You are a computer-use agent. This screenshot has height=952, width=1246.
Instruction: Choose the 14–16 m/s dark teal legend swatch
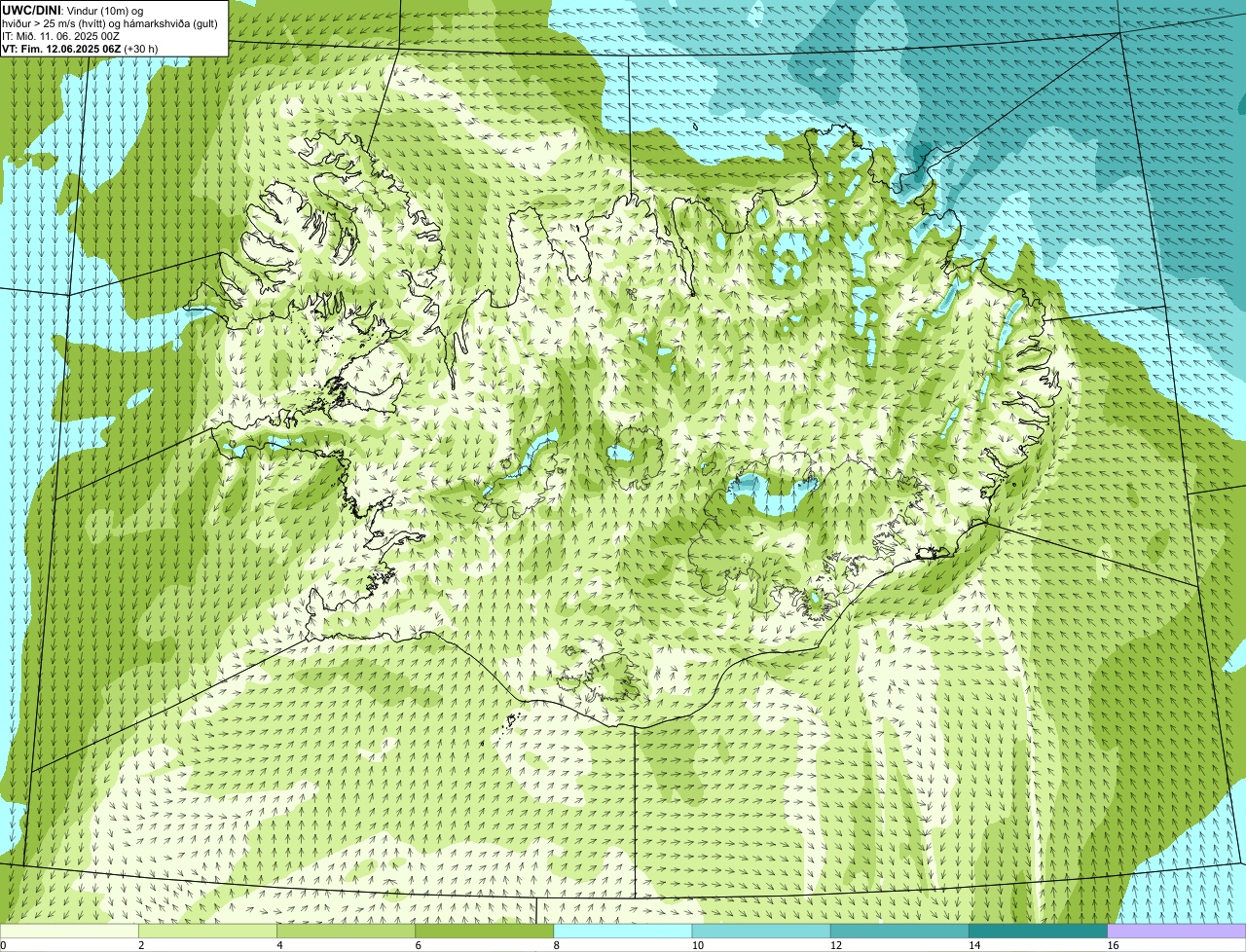coord(1038,931)
